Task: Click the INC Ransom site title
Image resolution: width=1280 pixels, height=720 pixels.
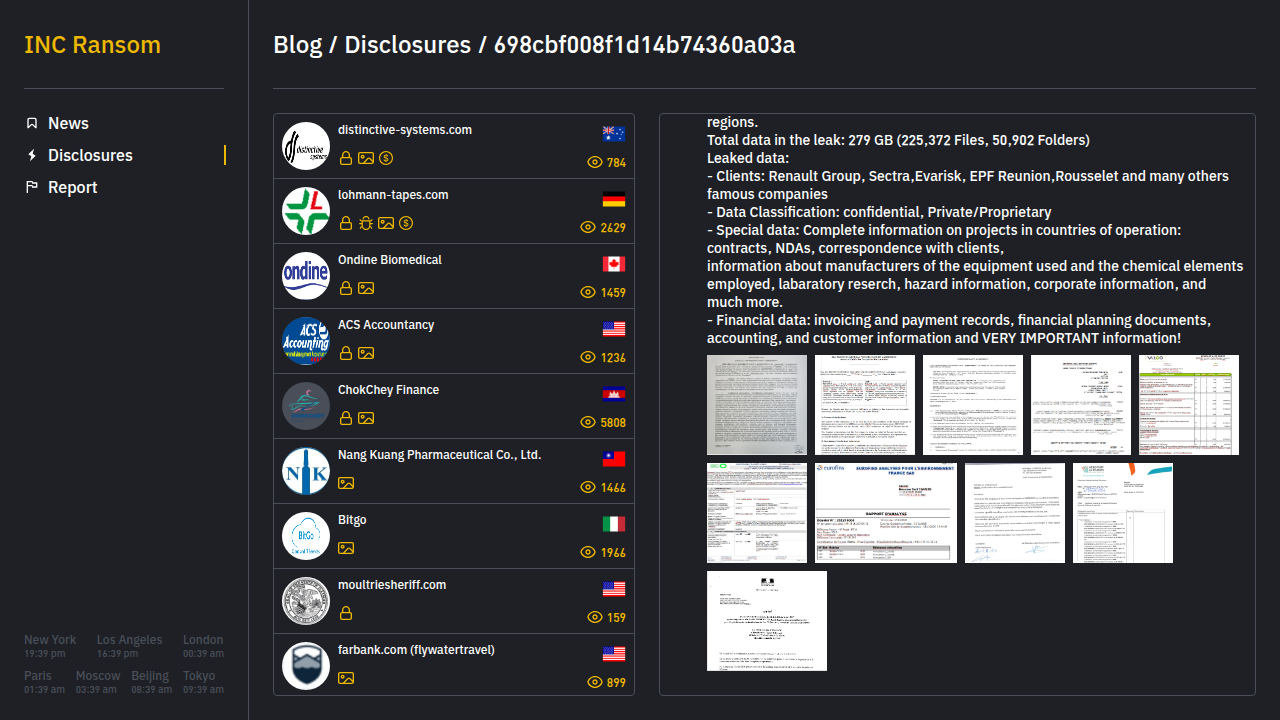Action: click(x=92, y=45)
